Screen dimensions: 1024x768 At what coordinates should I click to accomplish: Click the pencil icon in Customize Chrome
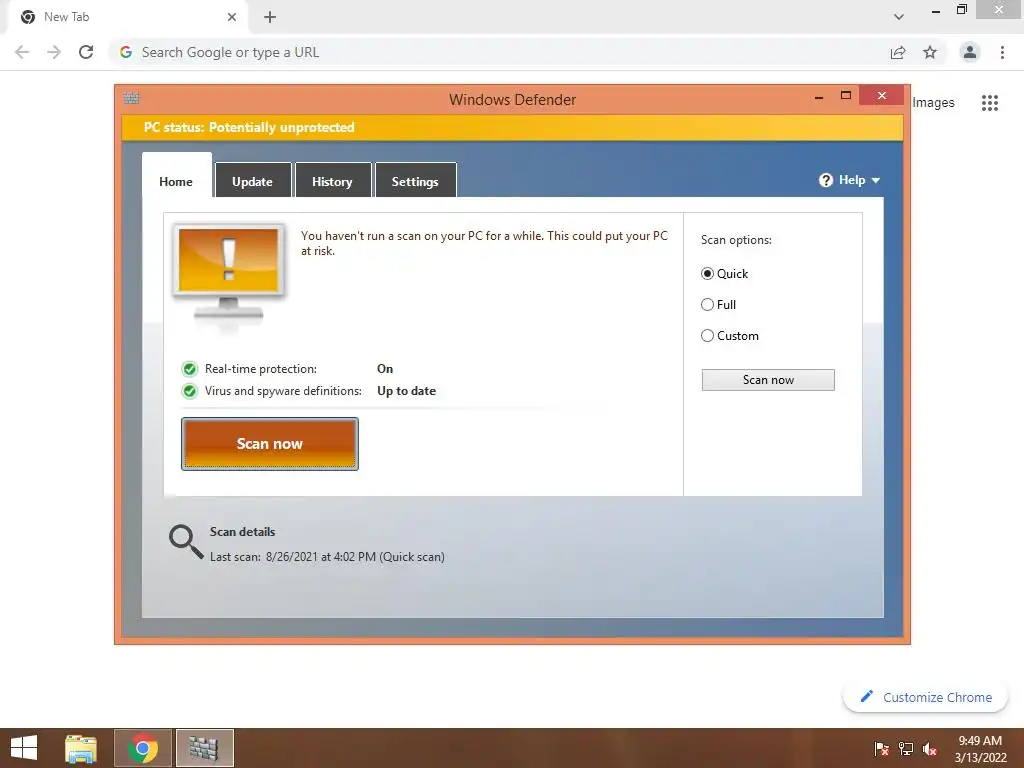pos(867,696)
